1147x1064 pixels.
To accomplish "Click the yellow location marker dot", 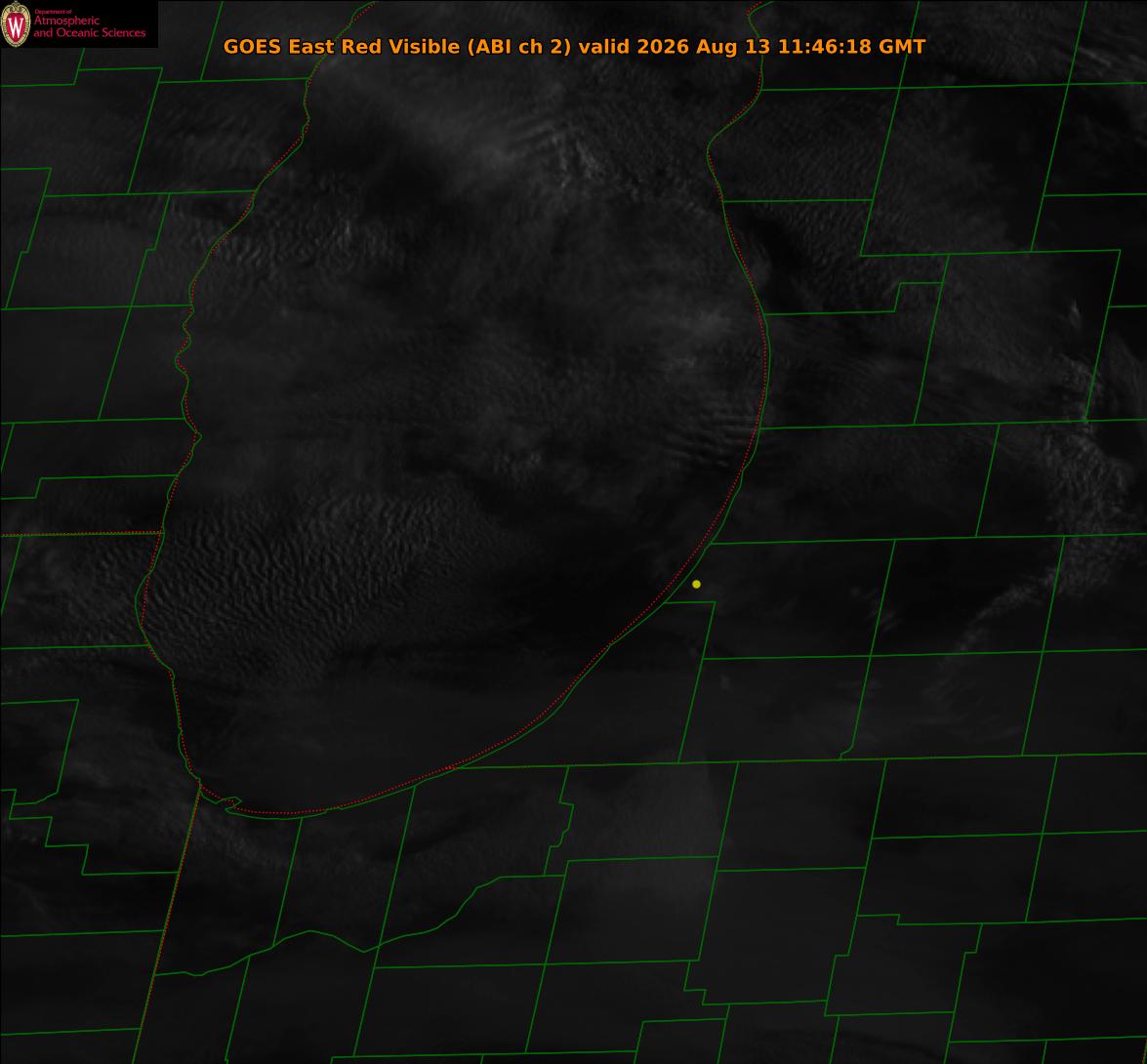I will [x=696, y=584].
